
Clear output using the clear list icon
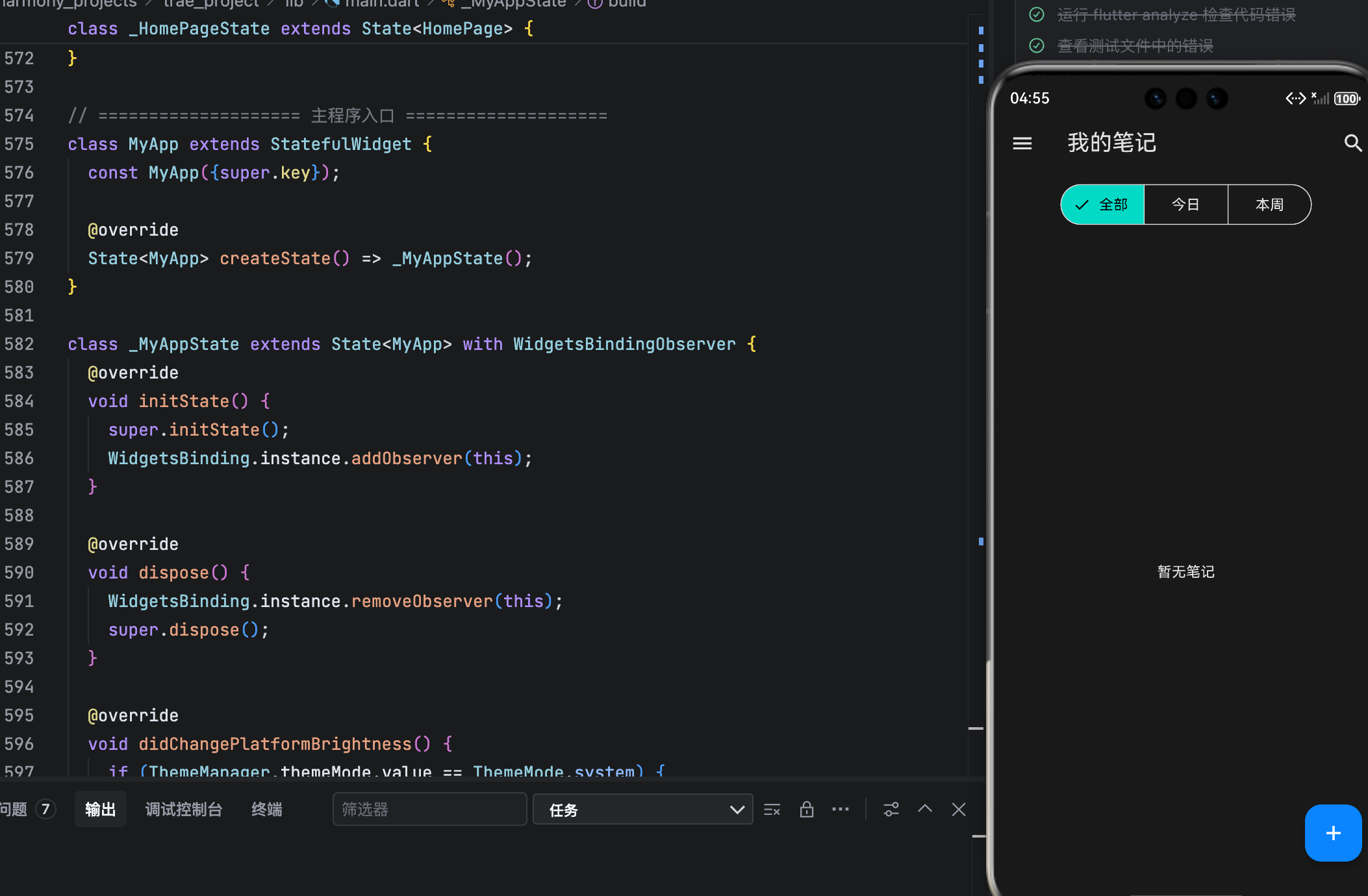772,810
